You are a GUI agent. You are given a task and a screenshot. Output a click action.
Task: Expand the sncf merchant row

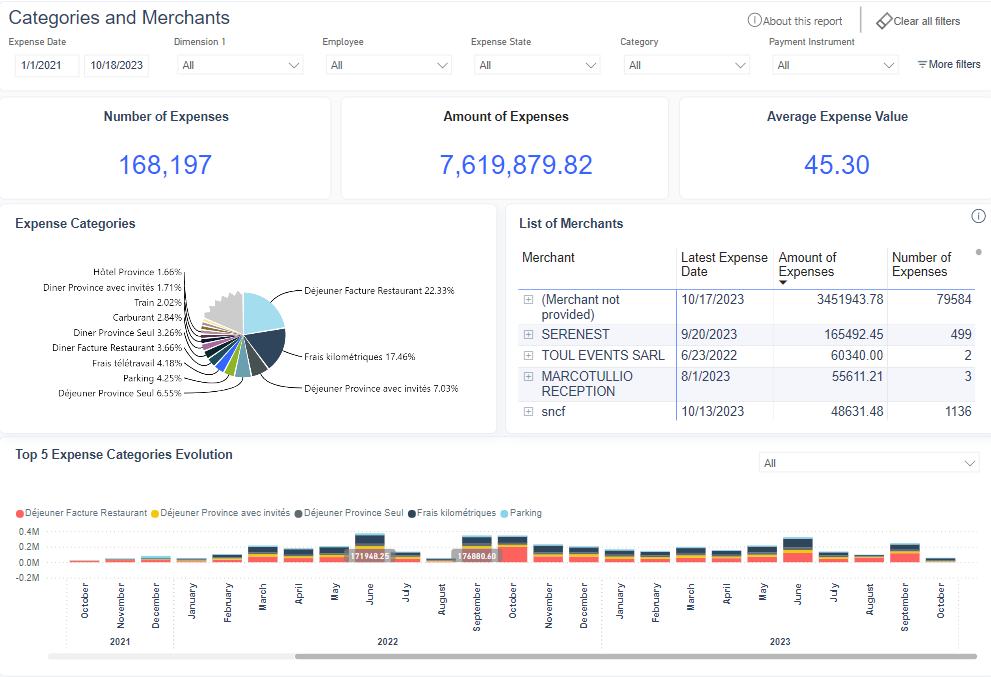(528, 411)
